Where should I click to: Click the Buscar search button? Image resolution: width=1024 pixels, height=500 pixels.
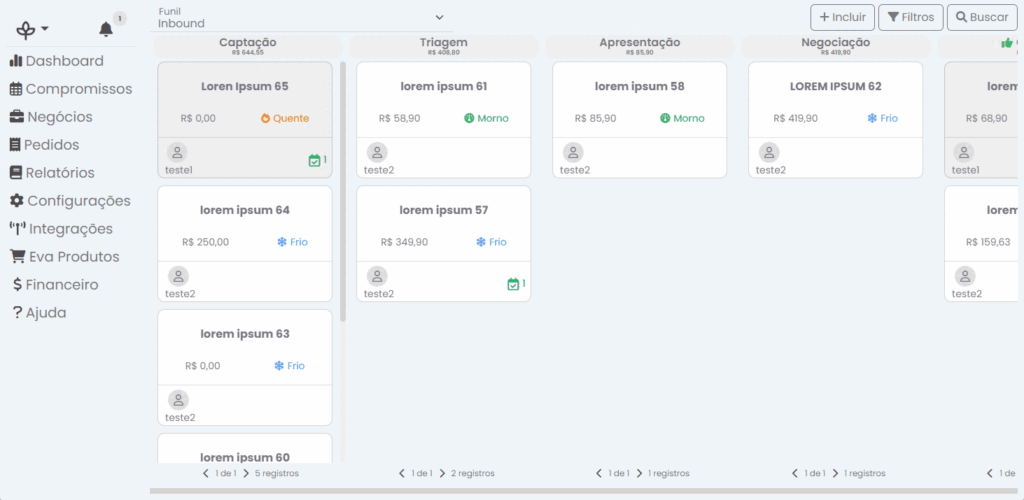pos(978,17)
